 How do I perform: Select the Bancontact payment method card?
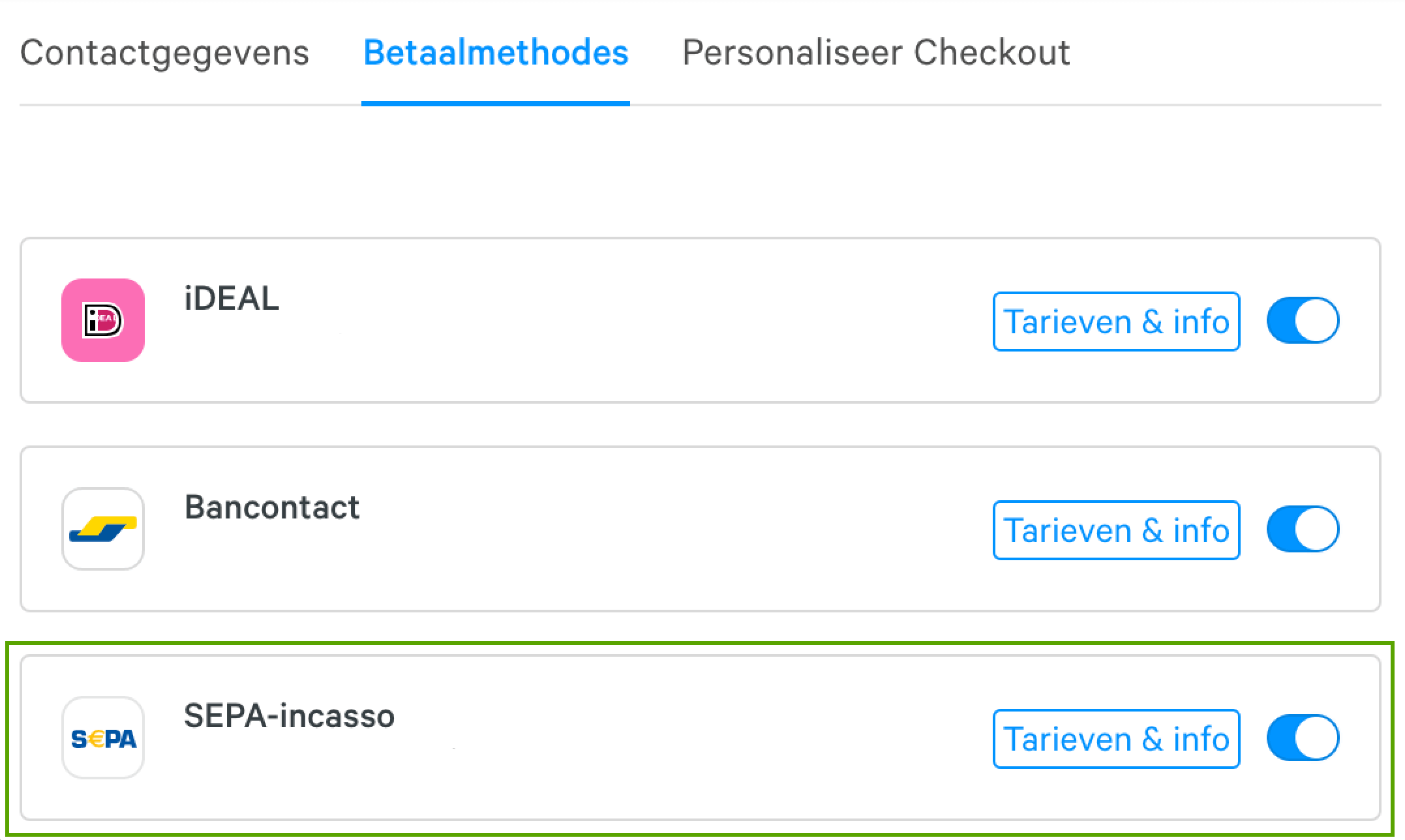(700, 529)
